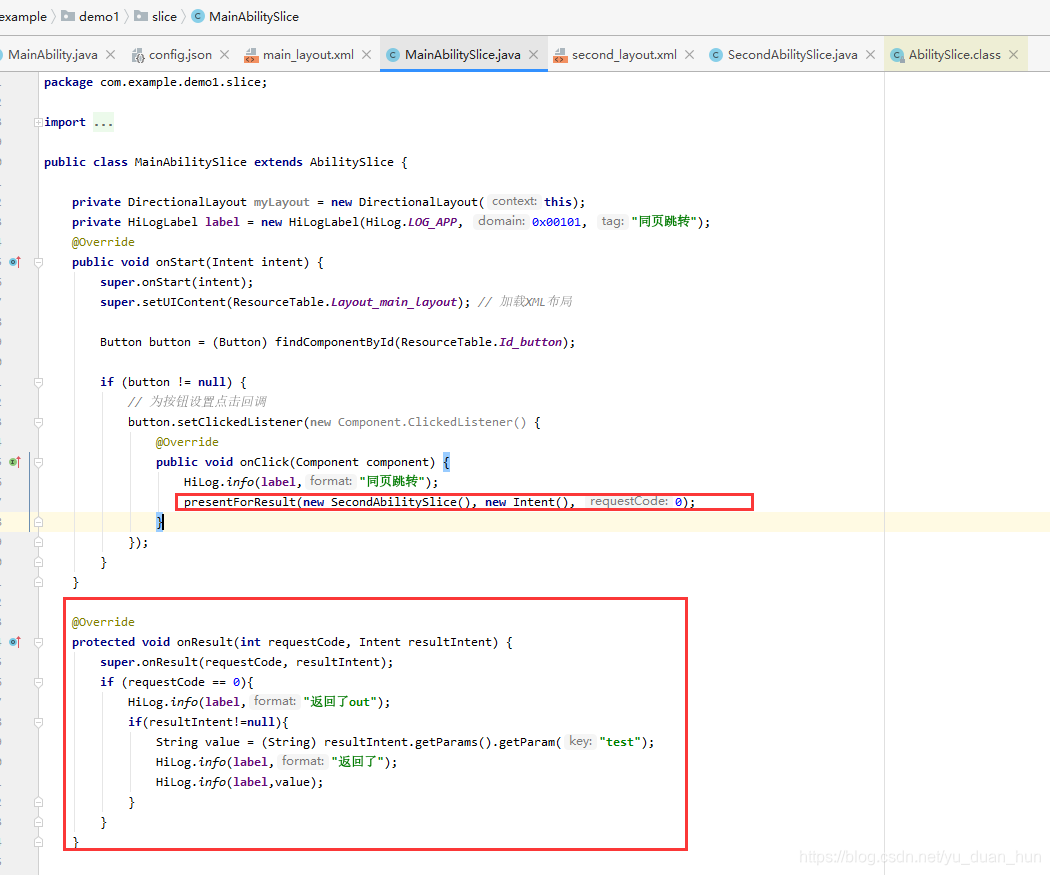The height and width of the screenshot is (875, 1050).
Task: Close the AbilitySlice.class tab
Action: [1013, 55]
